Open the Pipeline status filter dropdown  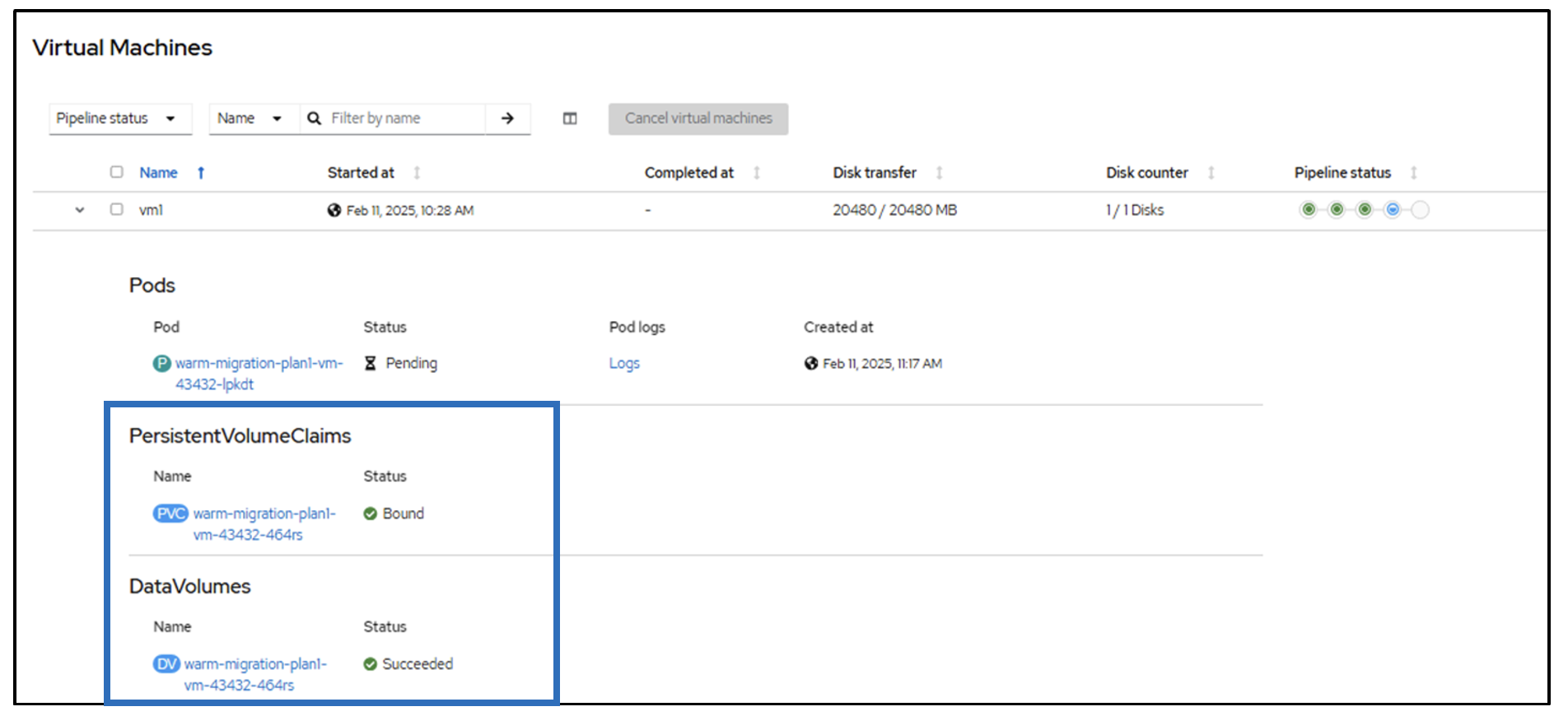coord(119,119)
